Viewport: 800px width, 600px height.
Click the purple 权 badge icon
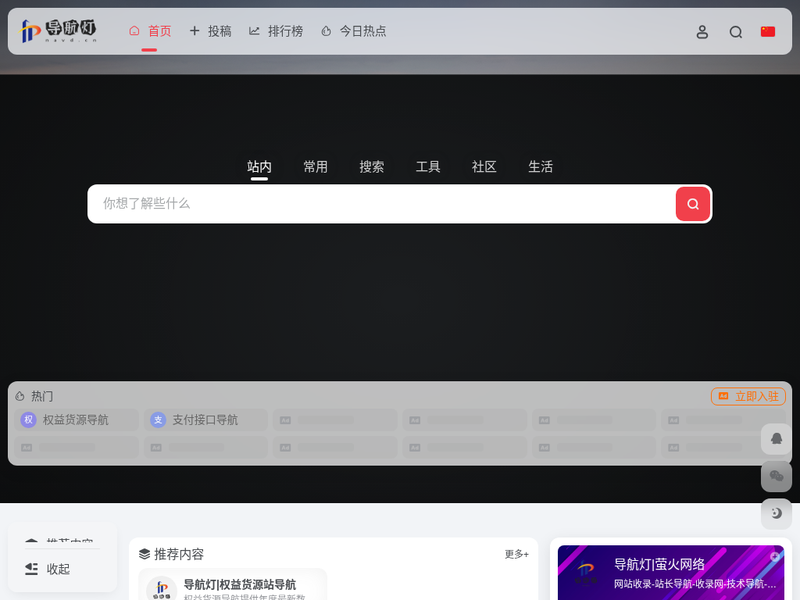tap(29, 420)
